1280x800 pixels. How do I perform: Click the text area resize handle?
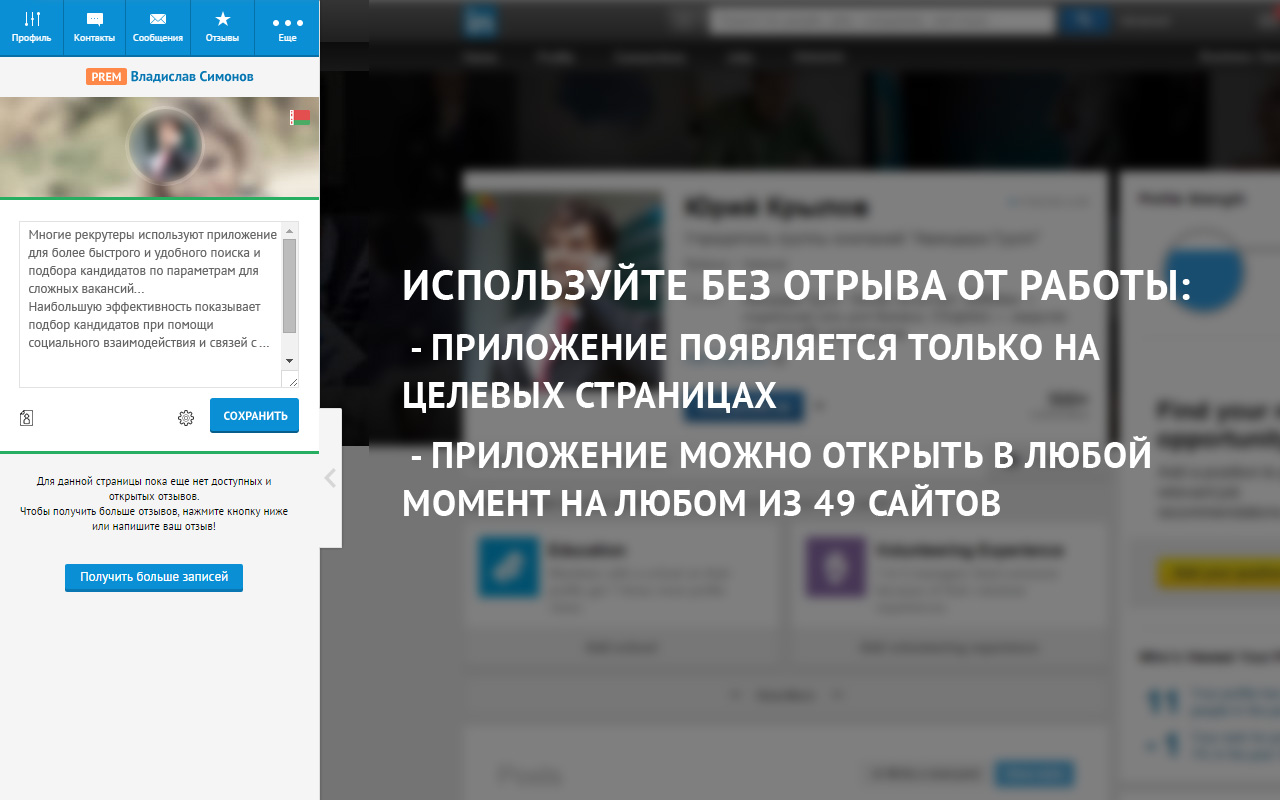coord(291,380)
